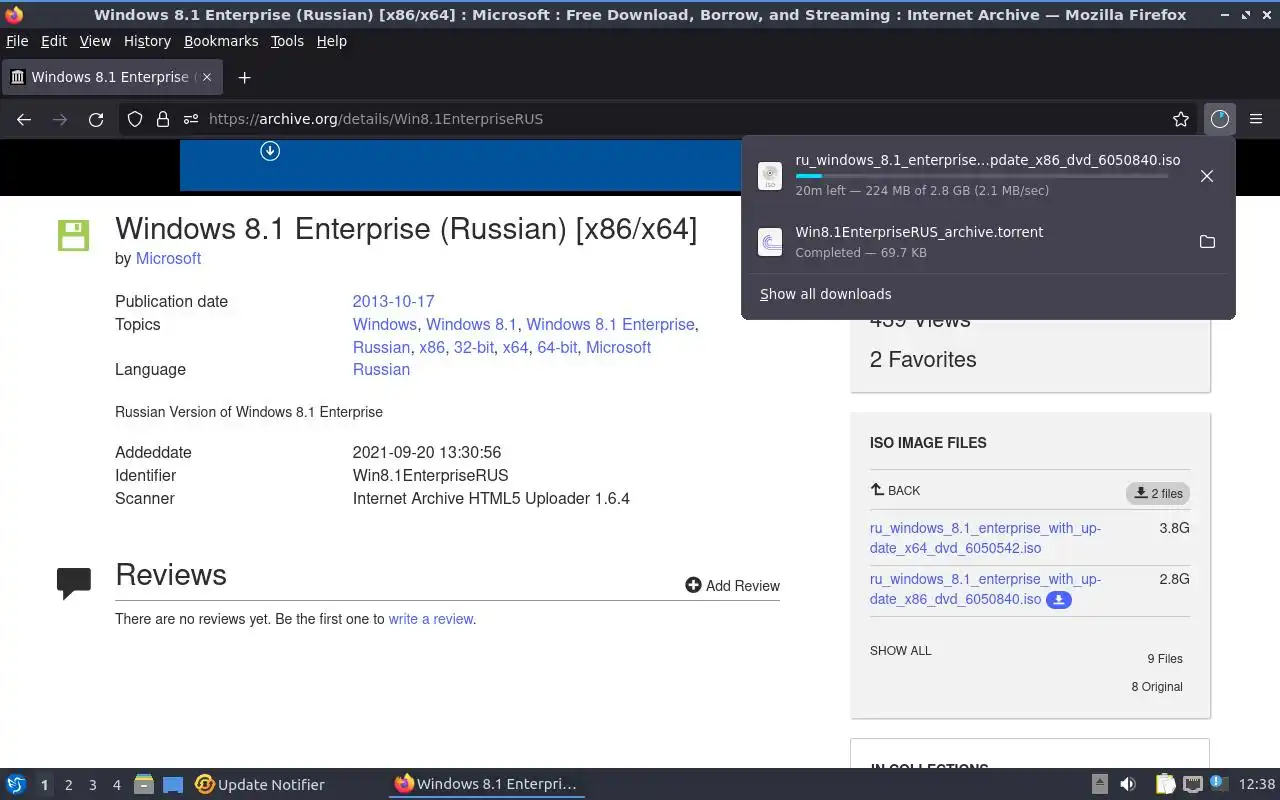The height and width of the screenshot is (800, 1280).
Task: Open the Windows 8.1 Enterprise topic link
Action: click(x=610, y=324)
